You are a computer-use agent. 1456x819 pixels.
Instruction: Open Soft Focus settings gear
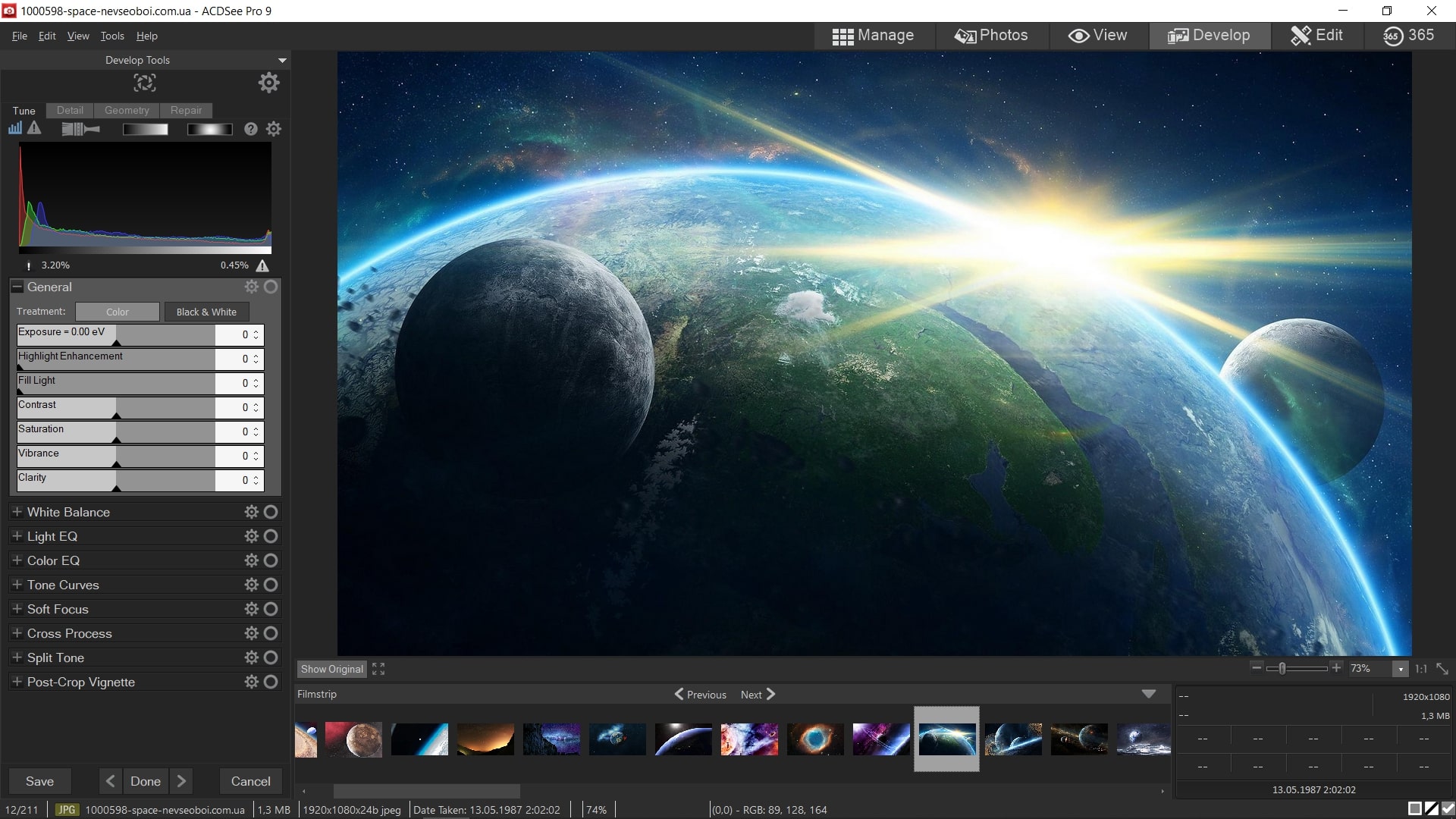251,609
